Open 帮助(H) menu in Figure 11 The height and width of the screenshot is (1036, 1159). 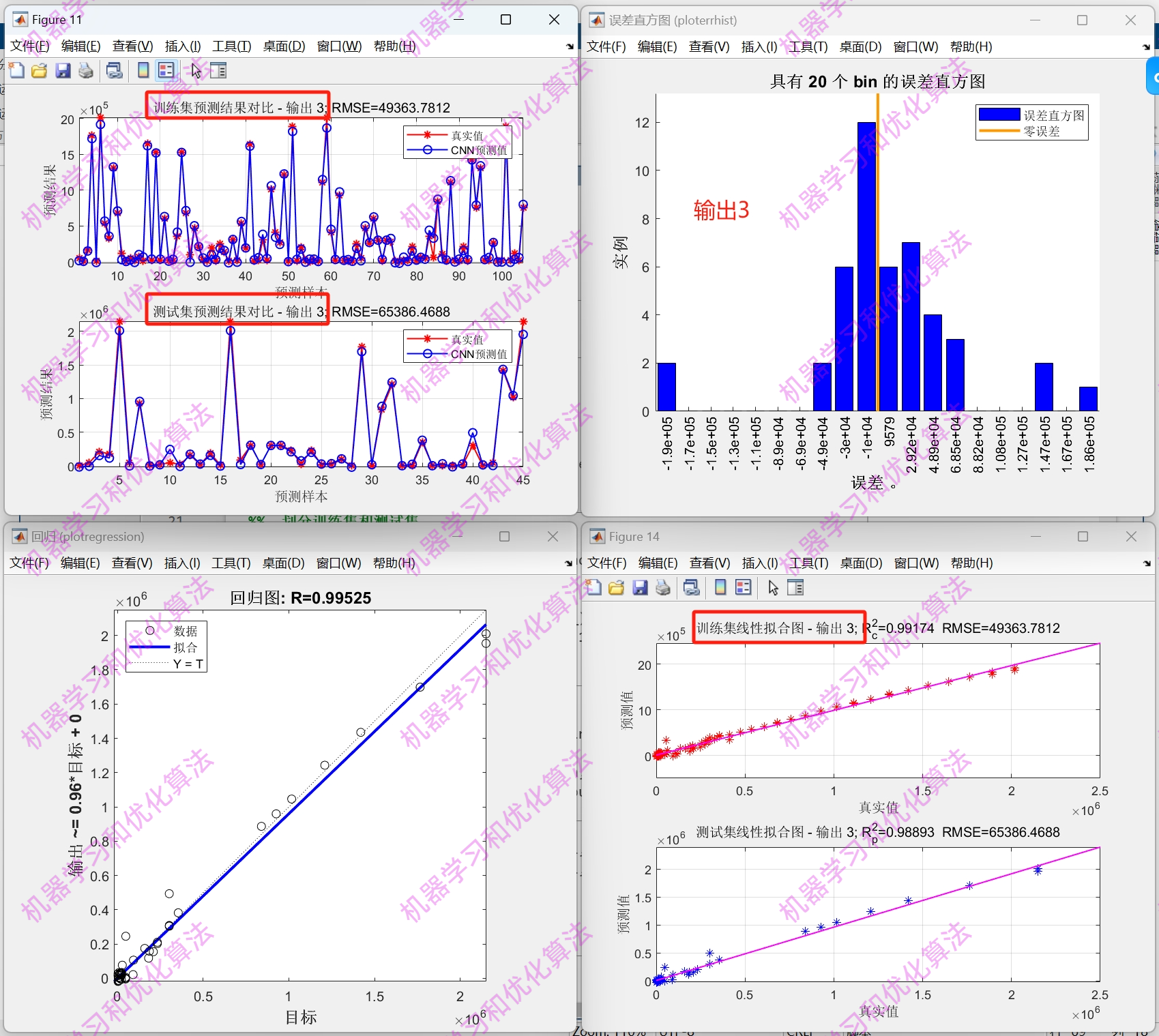pos(395,46)
